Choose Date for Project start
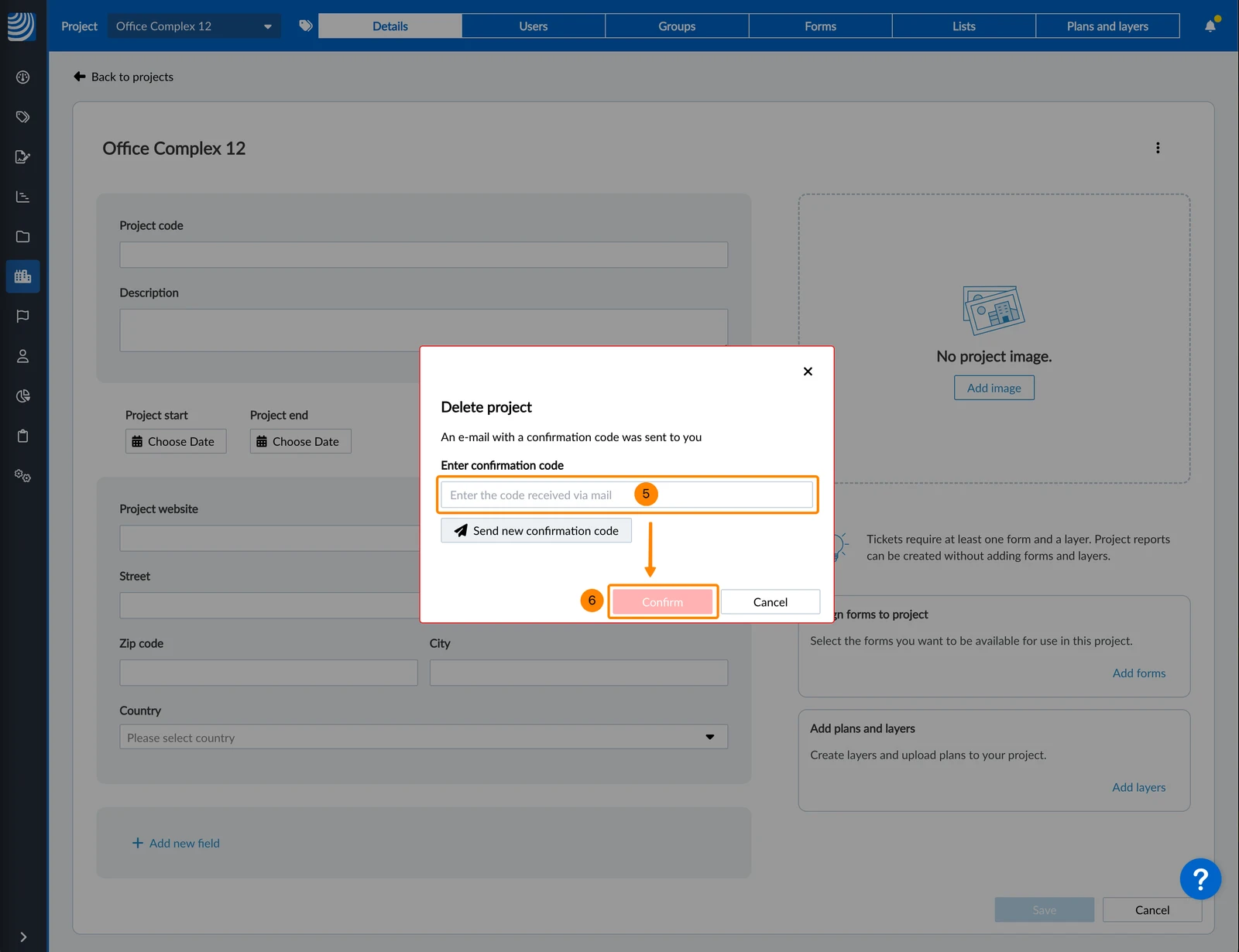This screenshot has width=1239, height=952. 176,441
